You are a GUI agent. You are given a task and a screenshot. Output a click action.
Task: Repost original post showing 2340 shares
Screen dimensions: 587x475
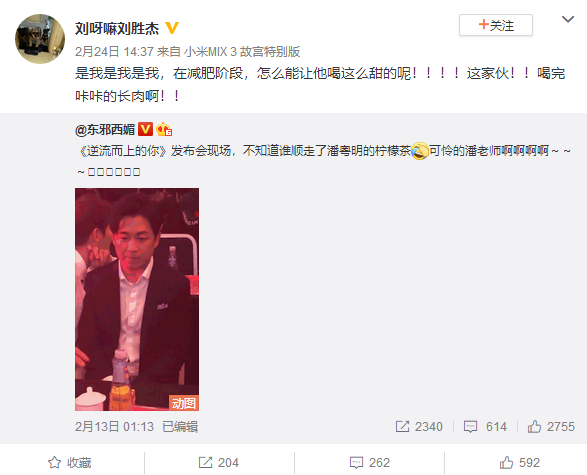419,427
